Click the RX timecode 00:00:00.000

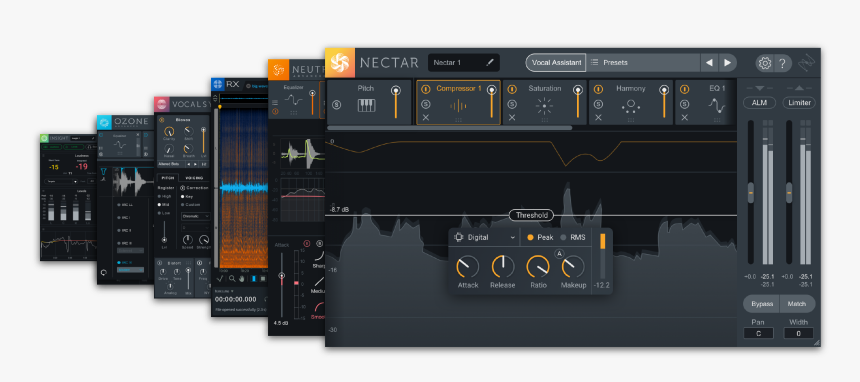[236, 299]
